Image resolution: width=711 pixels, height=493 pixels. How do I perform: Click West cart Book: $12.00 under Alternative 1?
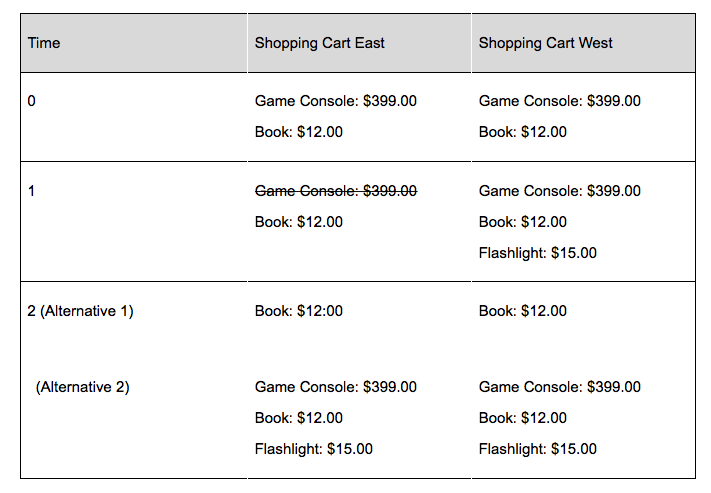click(522, 311)
